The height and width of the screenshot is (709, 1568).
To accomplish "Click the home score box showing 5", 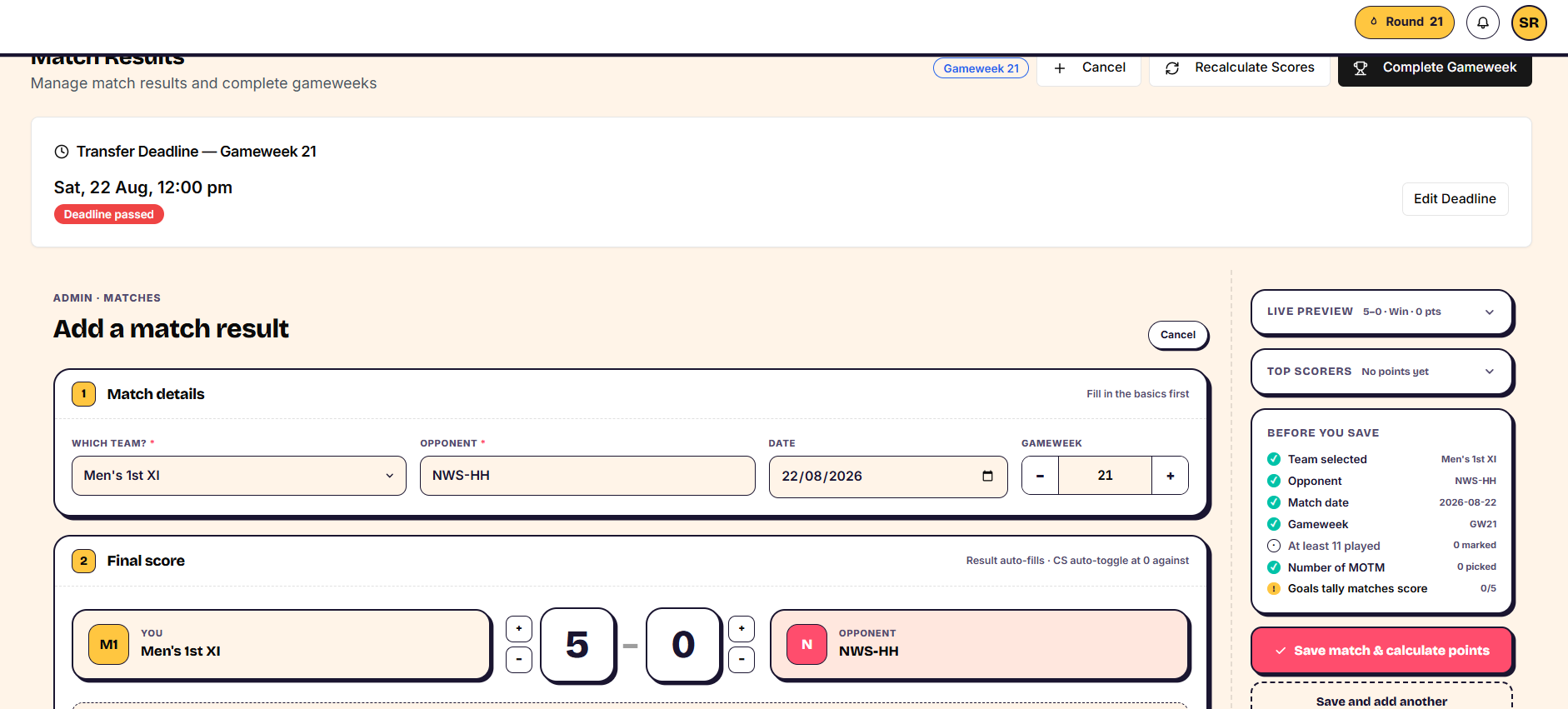I will pyautogui.click(x=577, y=645).
